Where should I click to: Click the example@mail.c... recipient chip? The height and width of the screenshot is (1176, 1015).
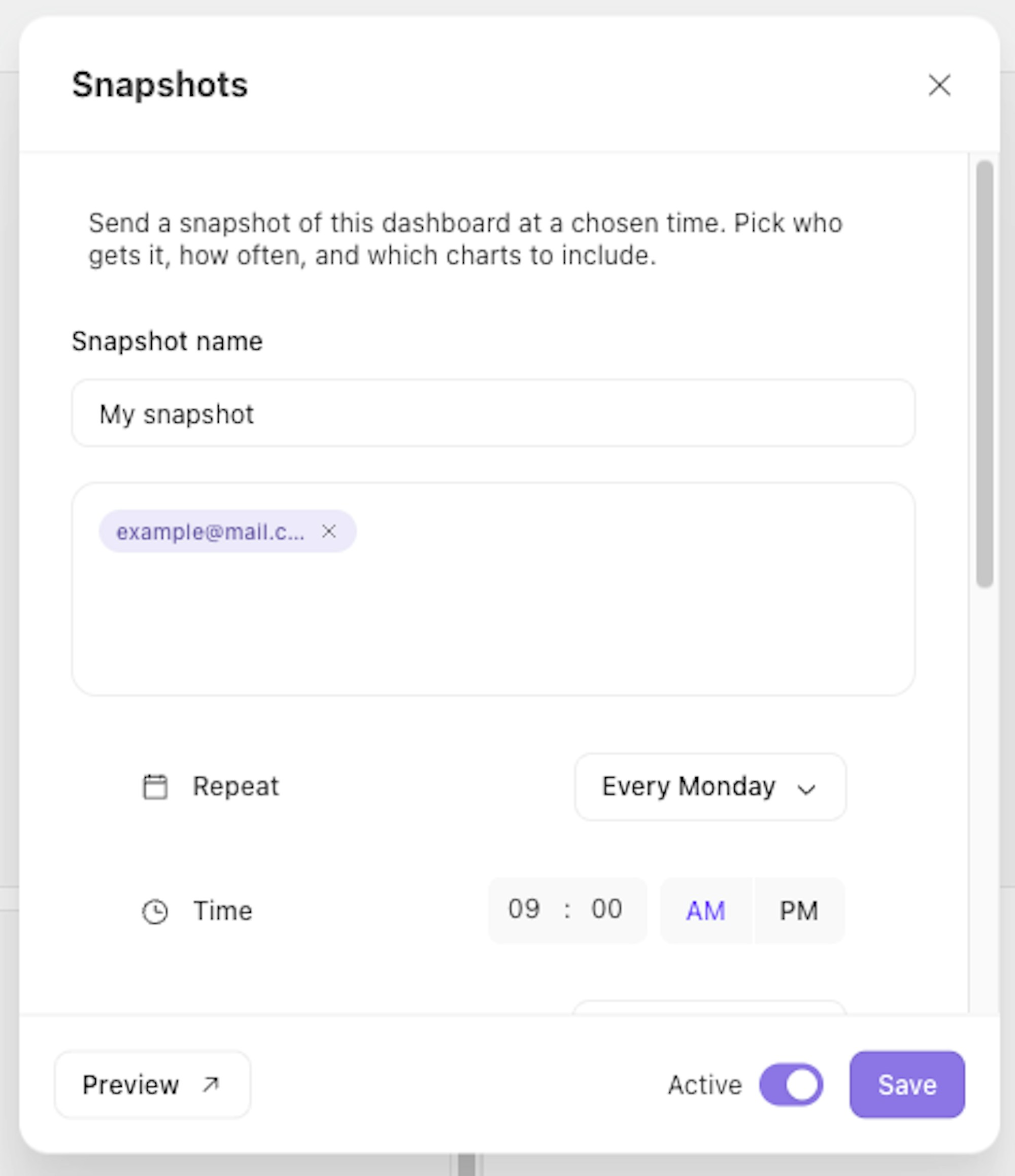211,531
